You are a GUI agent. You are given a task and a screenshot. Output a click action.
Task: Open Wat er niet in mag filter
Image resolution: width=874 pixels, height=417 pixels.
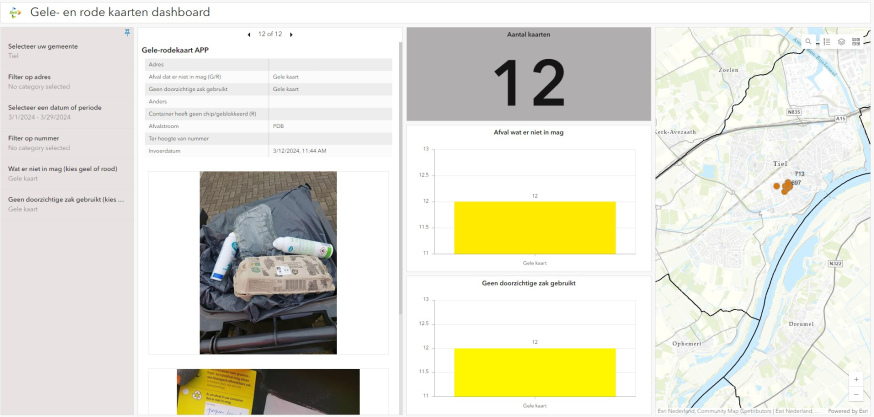point(66,173)
